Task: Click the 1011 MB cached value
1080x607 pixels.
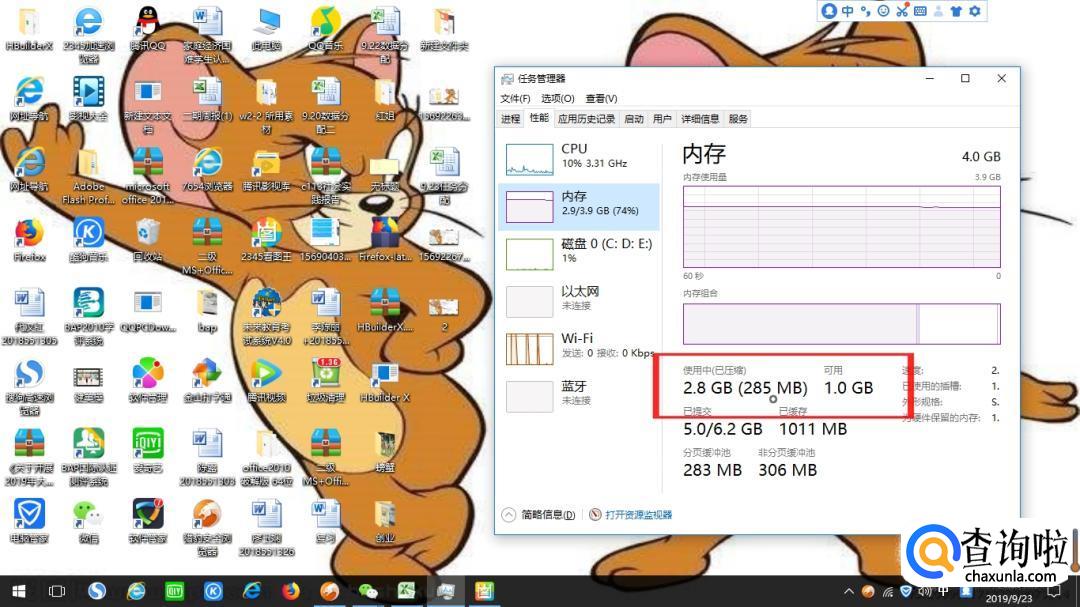Action: 813,429
